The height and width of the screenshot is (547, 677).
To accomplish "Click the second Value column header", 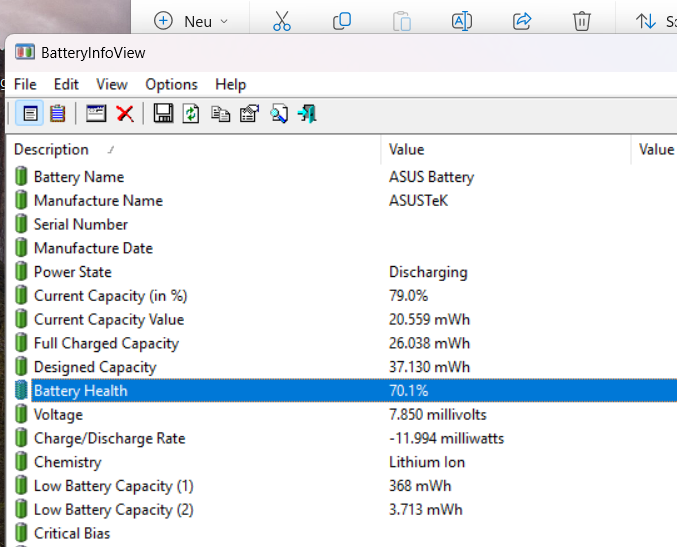I will 654,149.
